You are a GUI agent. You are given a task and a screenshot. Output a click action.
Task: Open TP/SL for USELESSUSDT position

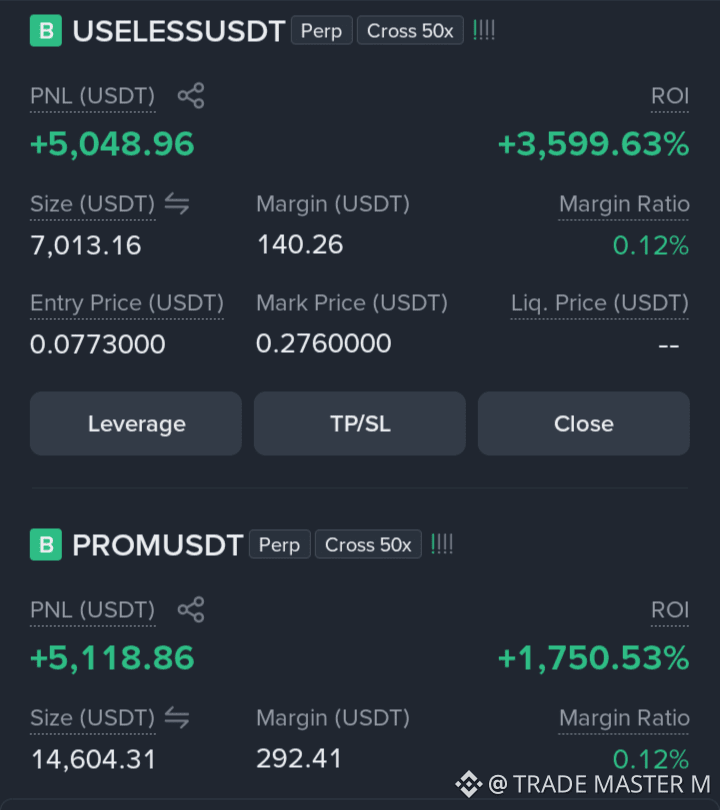tap(360, 424)
